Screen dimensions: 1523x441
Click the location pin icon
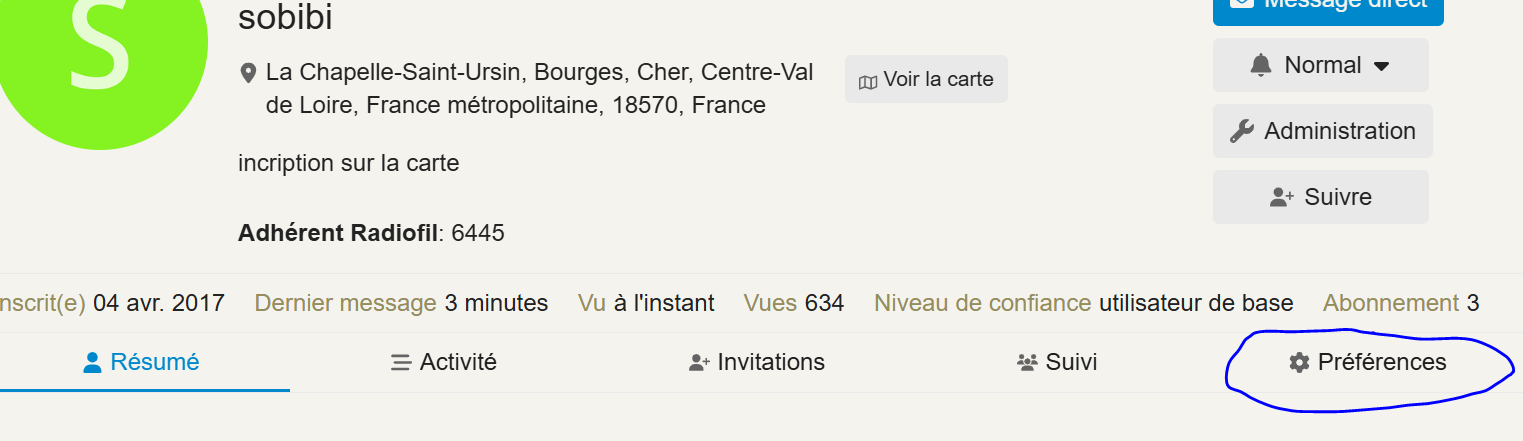click(x=248, y=74)
